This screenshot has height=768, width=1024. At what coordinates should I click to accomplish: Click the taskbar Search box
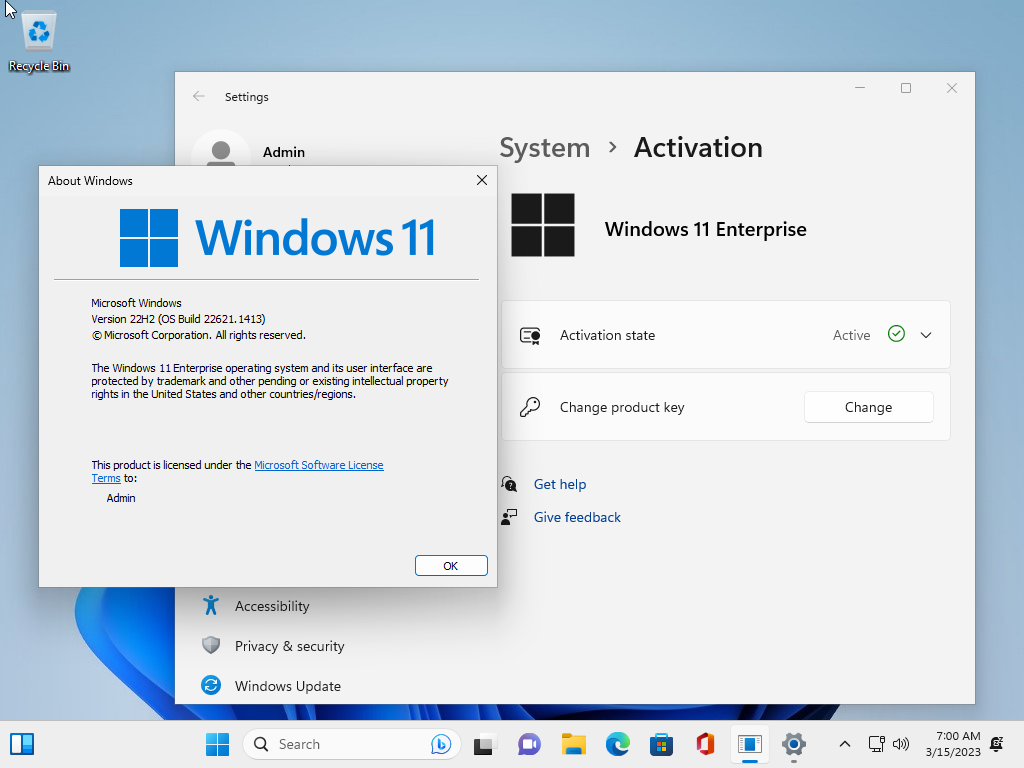point(351,744)
